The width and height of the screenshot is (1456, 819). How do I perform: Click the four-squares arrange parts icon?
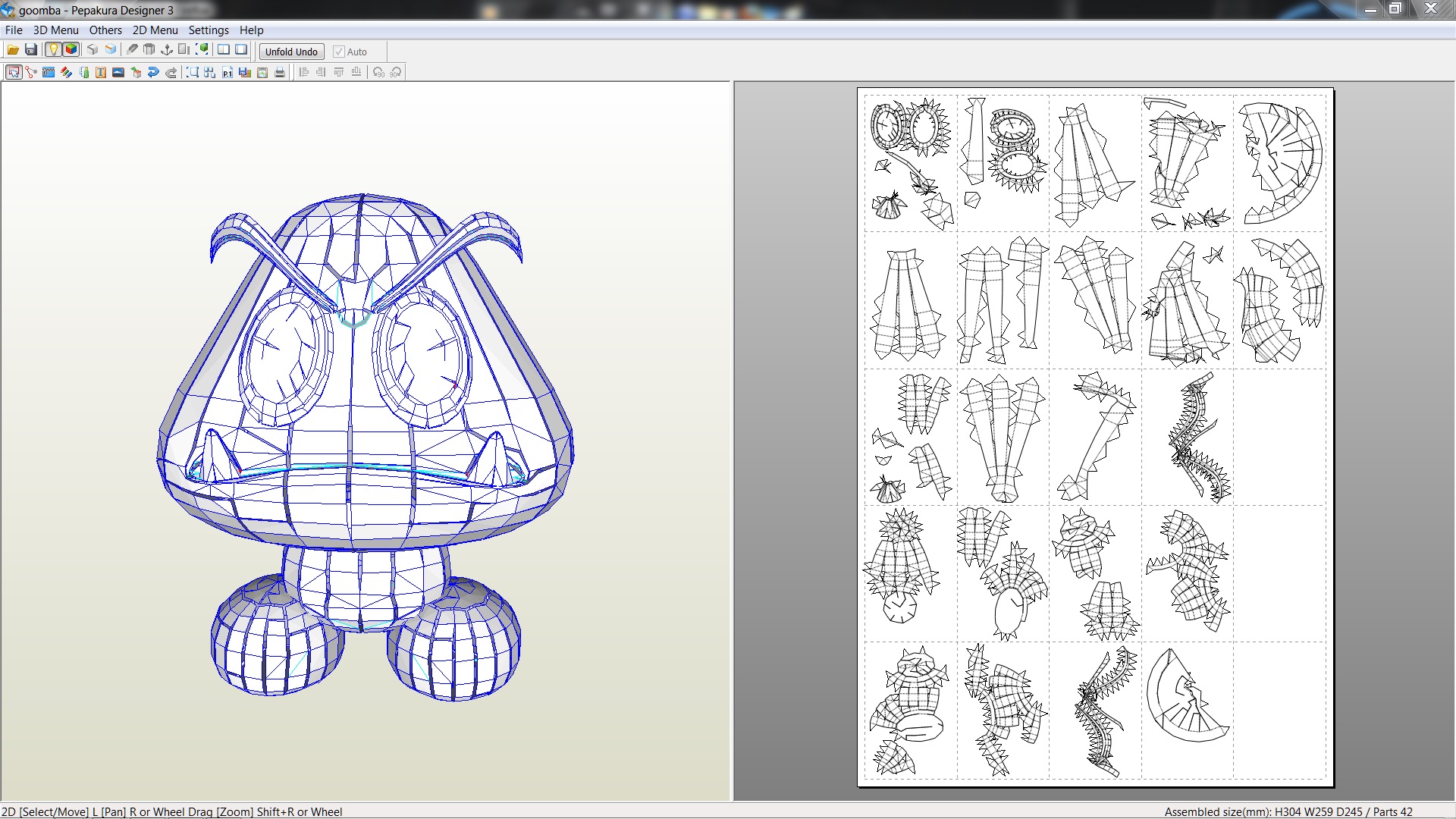[x=210, y=73]
